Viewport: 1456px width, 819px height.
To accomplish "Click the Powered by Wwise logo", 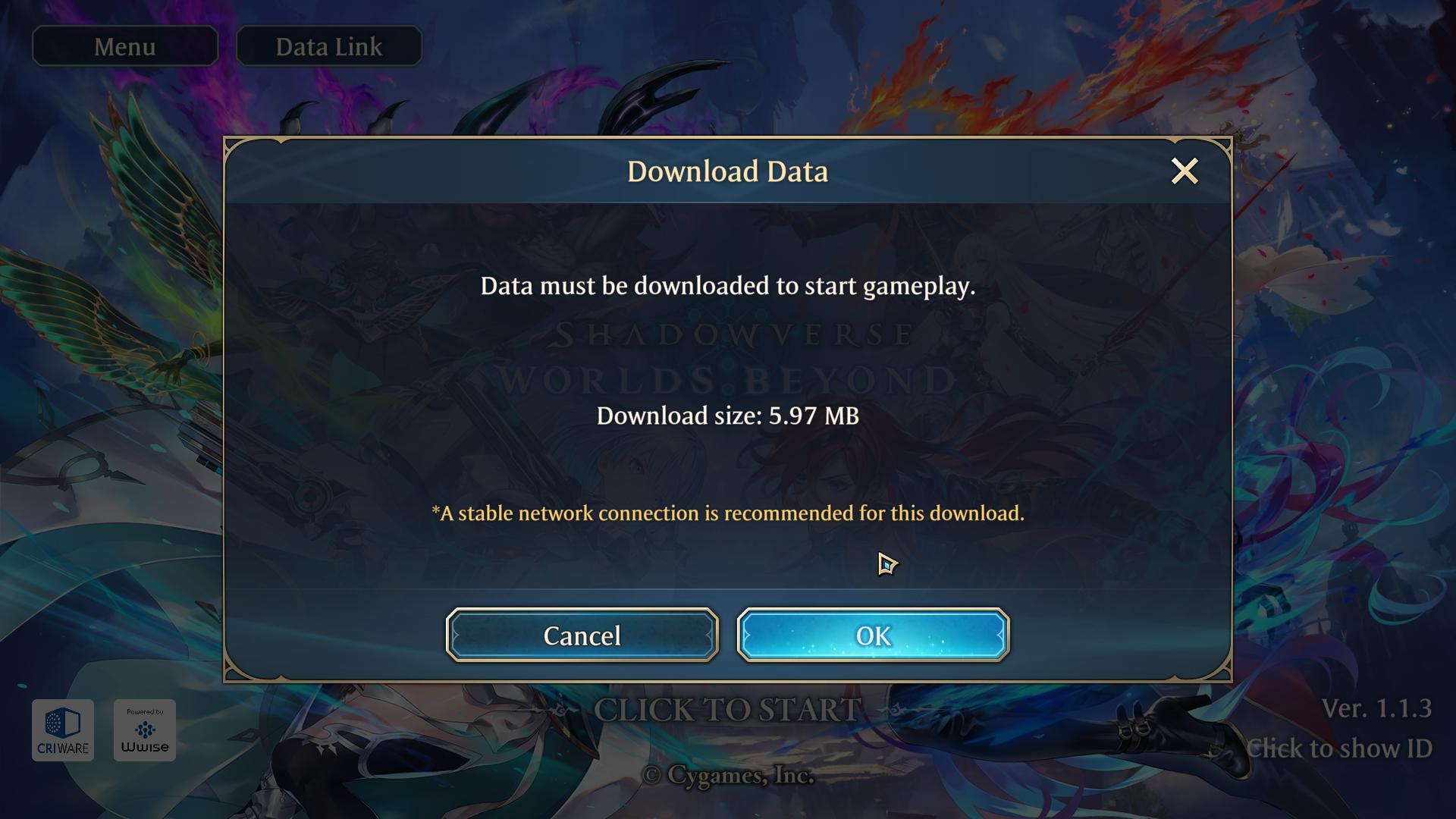I will pos(145,730).
